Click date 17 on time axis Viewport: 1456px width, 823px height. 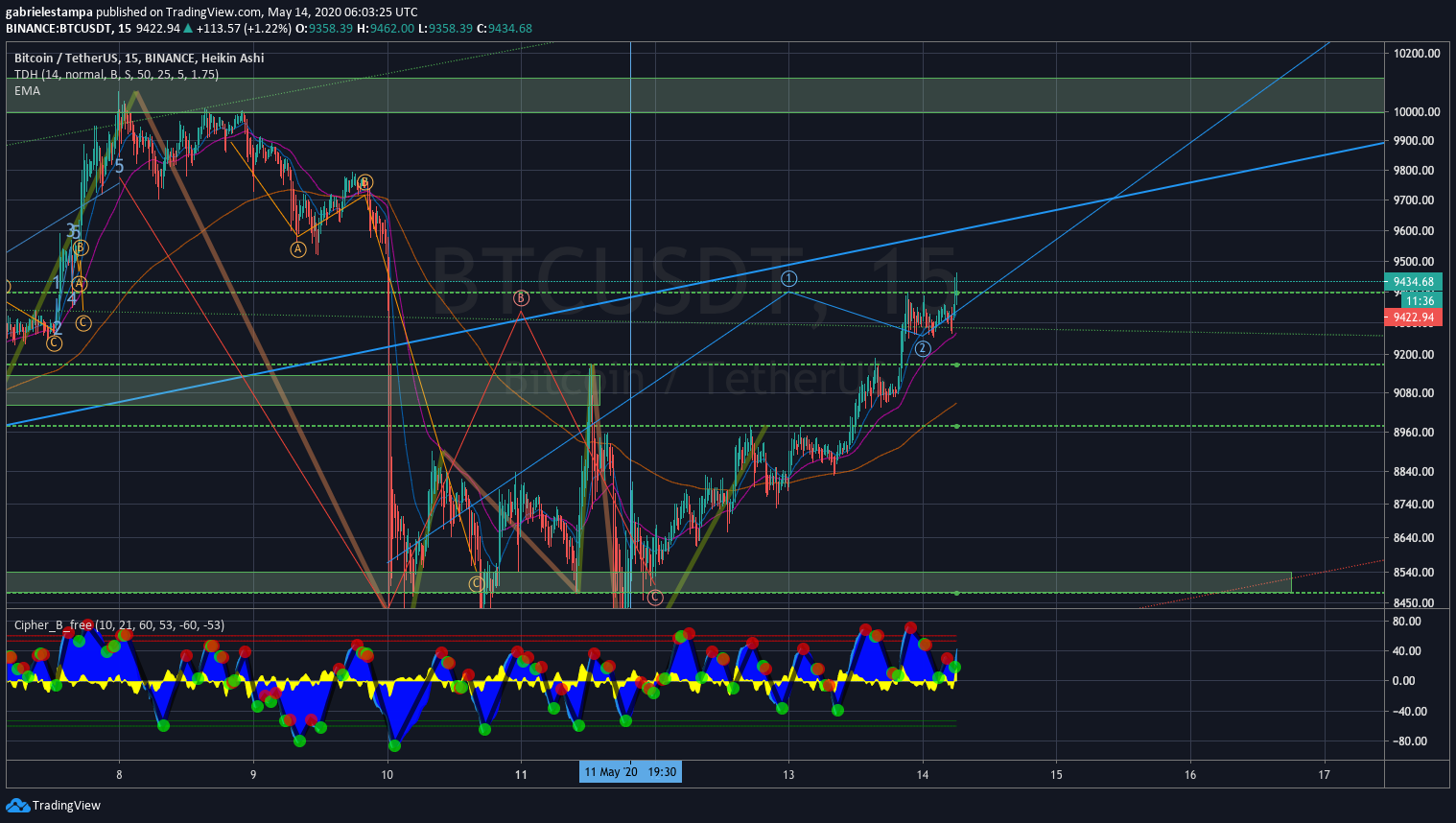[x=1324, y=775]
